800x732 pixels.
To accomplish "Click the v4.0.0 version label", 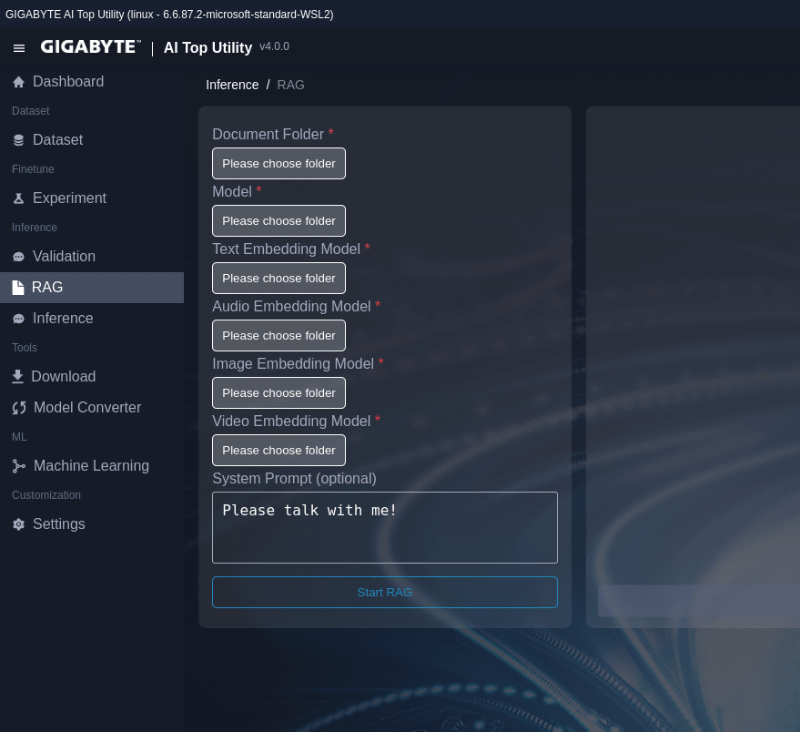I will click(x=274, y=46).
